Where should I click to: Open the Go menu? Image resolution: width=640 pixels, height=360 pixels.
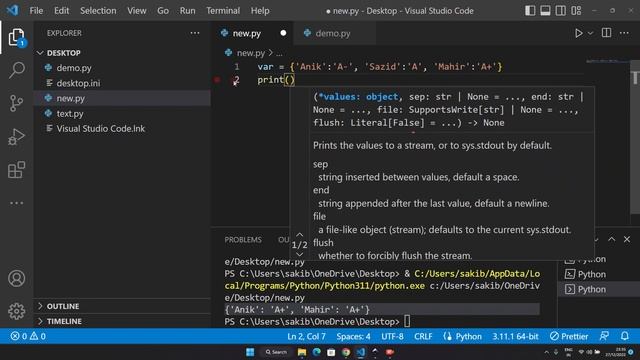(x=163, y=11)
